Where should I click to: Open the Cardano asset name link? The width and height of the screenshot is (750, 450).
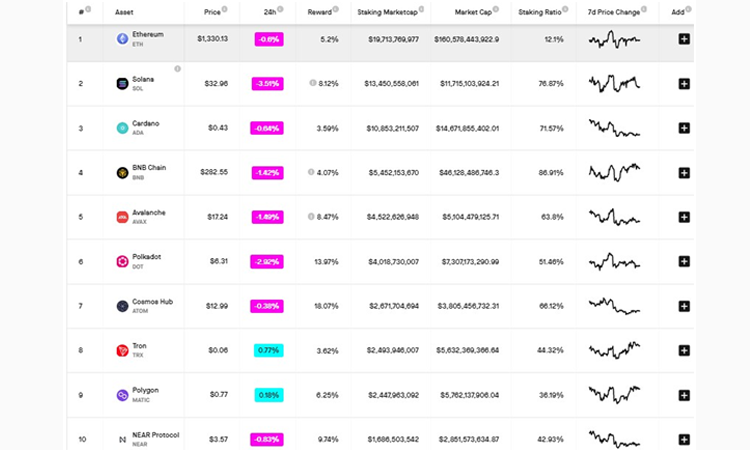pos(145,123)
